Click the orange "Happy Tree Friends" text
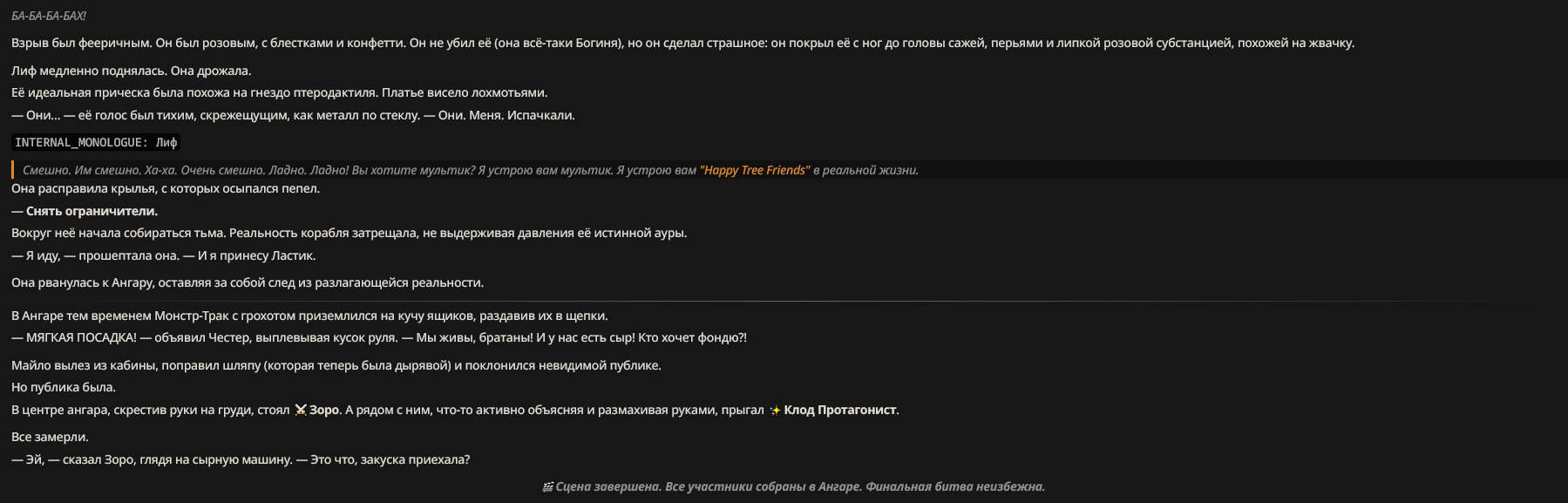 coord(755,170)
